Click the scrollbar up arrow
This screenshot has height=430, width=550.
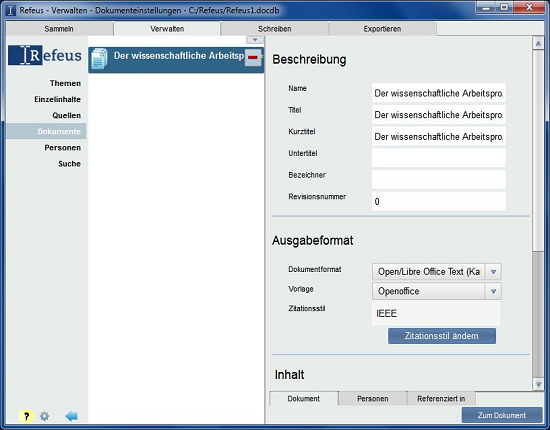(x=538, y=43)
